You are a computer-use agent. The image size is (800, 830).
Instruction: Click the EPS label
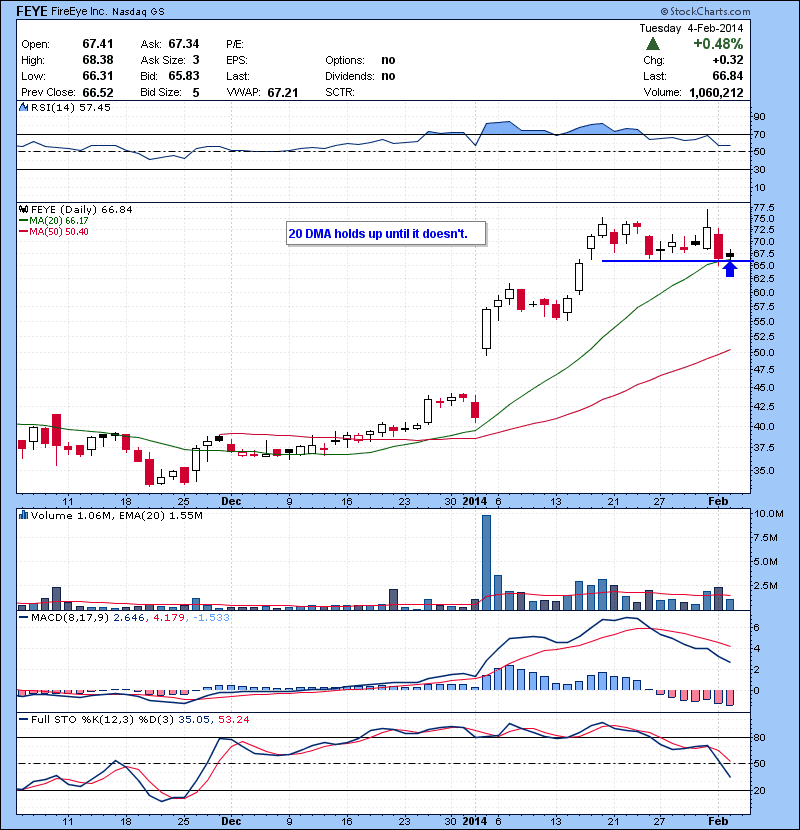tap(237, 60)
